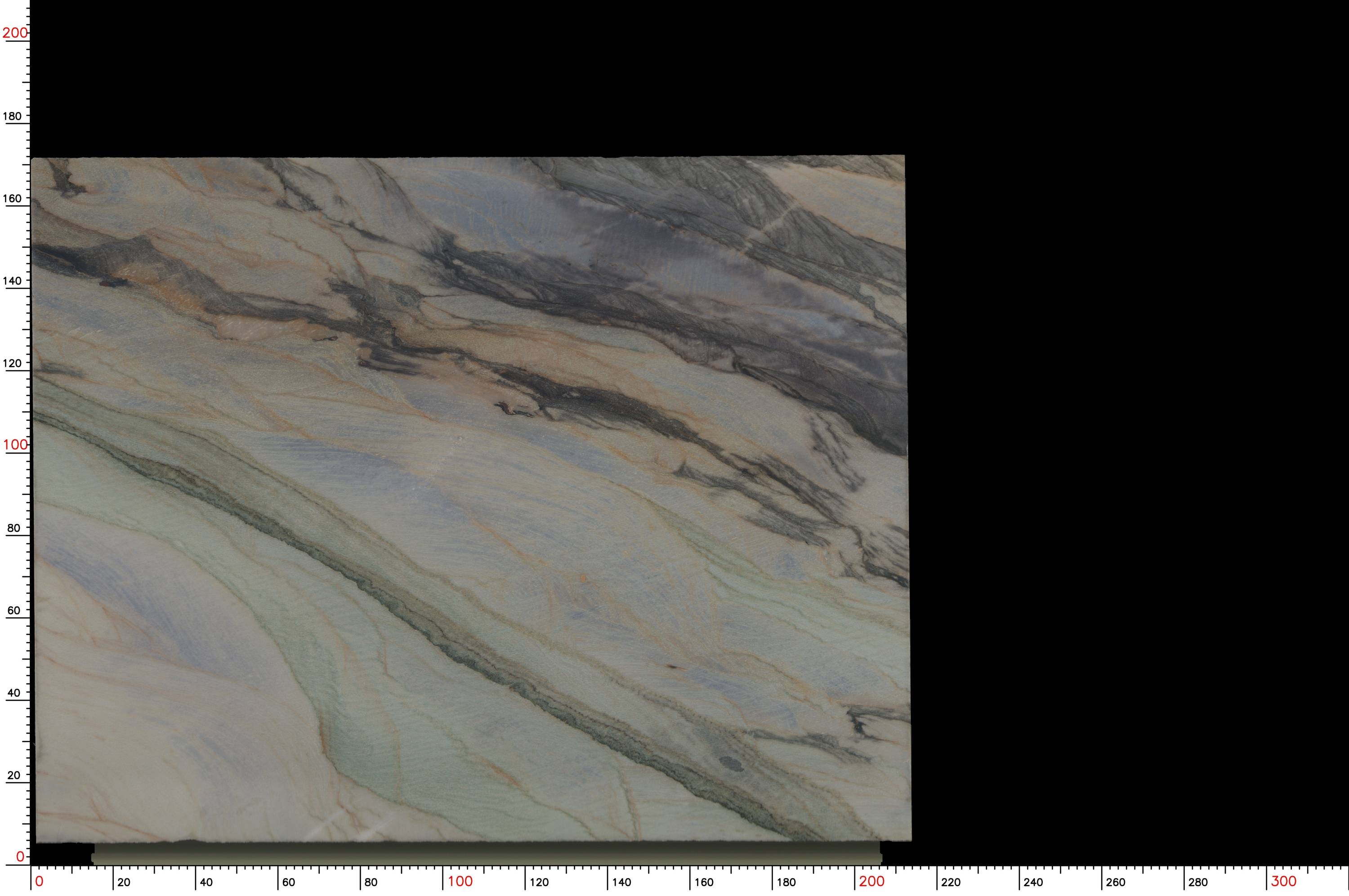1349x896 pixels.
Task: Click the red 300 on the horizontal ruler
Action: pos(1284,881)
